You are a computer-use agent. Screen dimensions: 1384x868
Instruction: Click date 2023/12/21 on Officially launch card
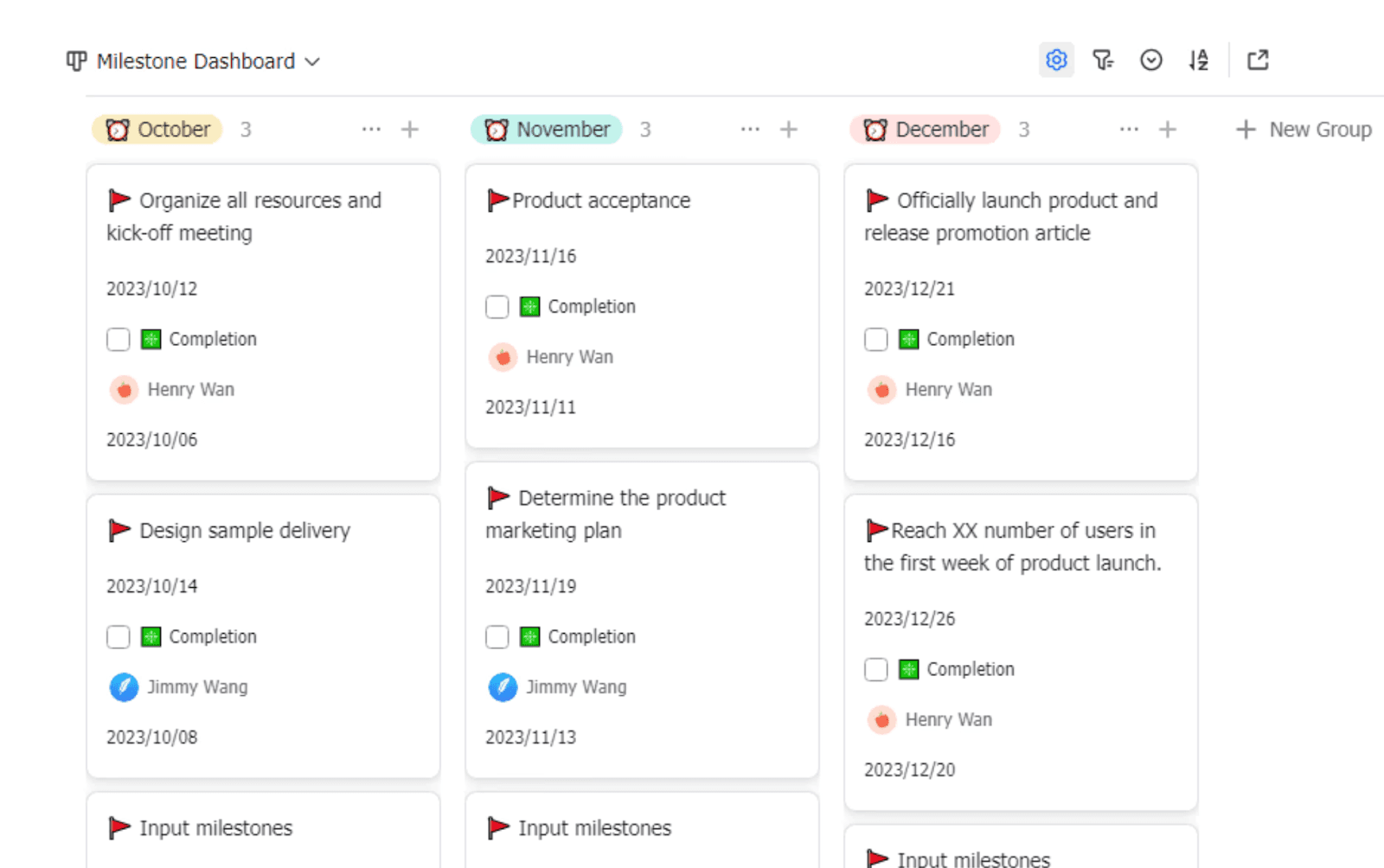point(910,289)
